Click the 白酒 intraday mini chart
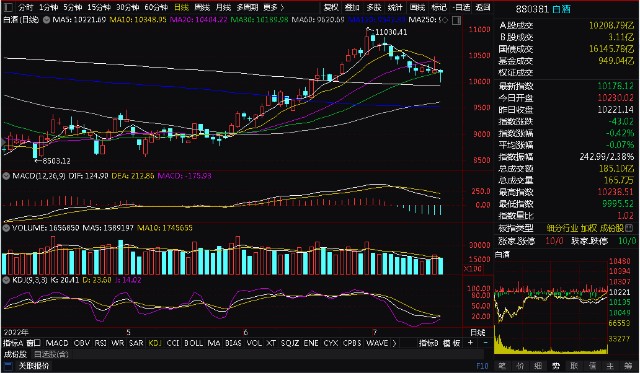640x373 pixels. pos(551,305)
